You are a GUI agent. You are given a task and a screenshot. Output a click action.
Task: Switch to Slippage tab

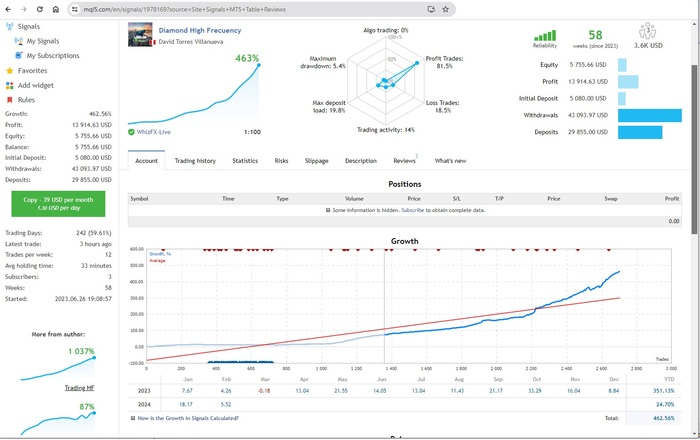point(317,161)
